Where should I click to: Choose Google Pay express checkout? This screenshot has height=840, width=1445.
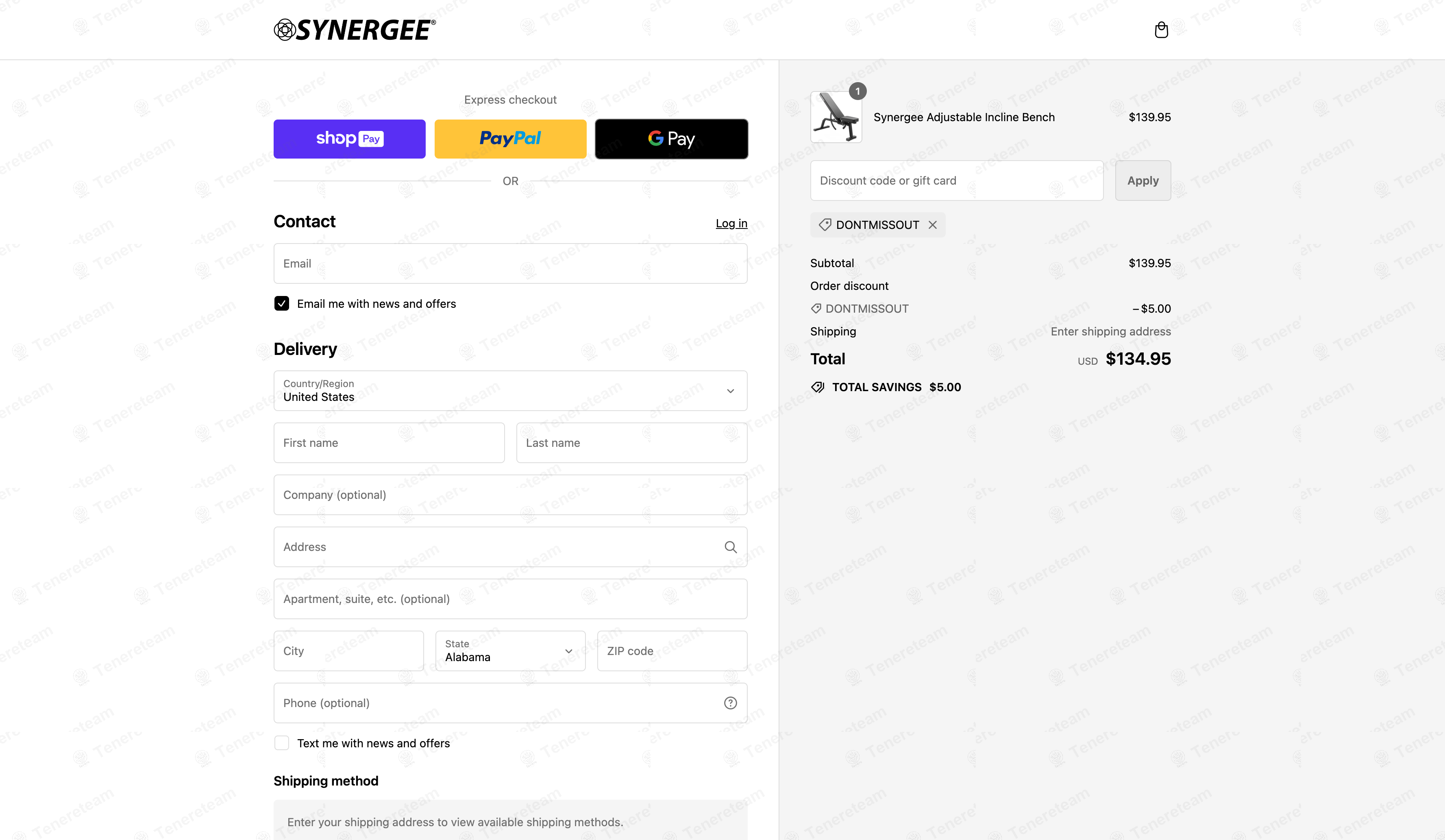[x=671, y=139]
